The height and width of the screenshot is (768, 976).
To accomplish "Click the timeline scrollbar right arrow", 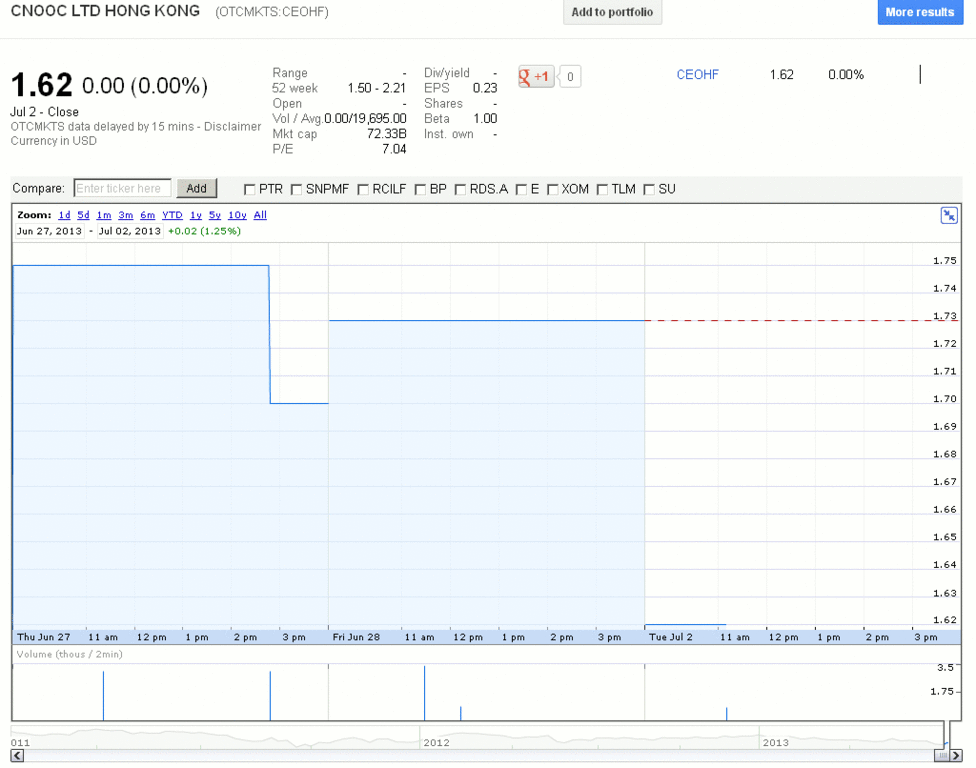I will click(x=956, y=756).
